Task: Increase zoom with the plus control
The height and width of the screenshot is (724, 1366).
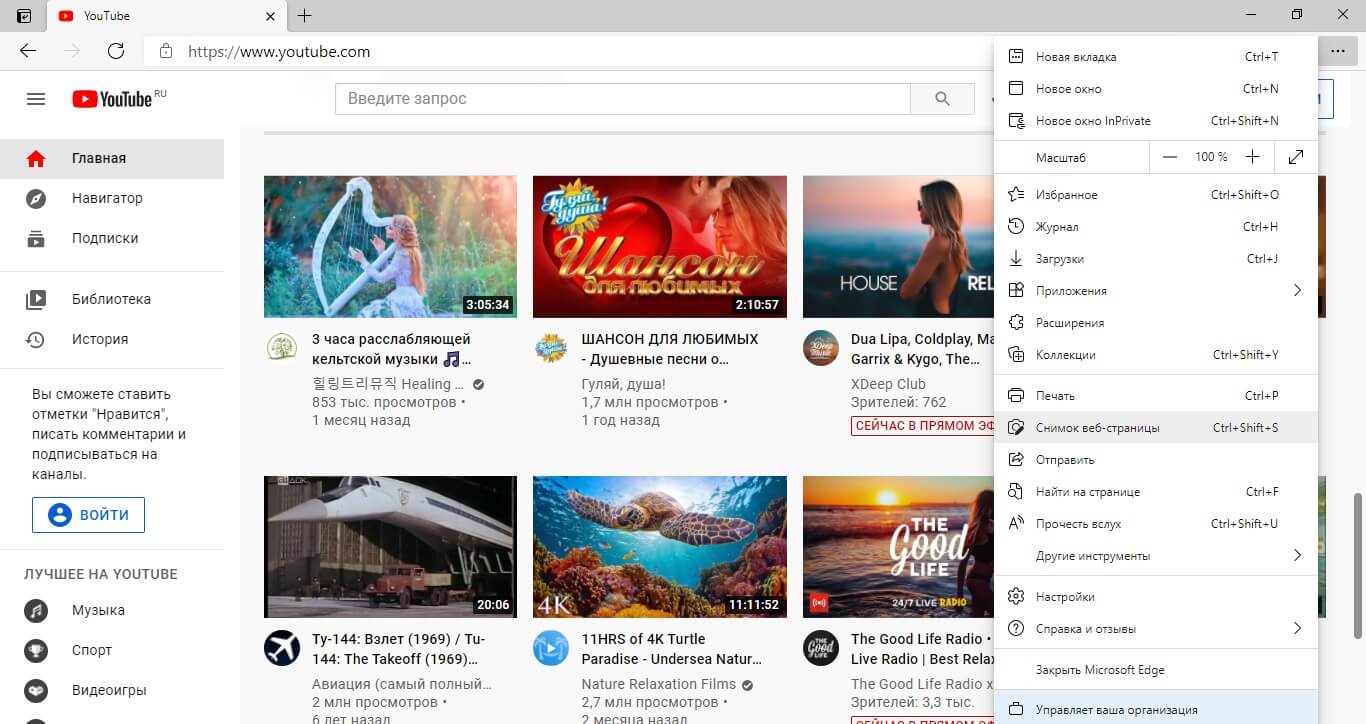Action: pos(1251,157)
